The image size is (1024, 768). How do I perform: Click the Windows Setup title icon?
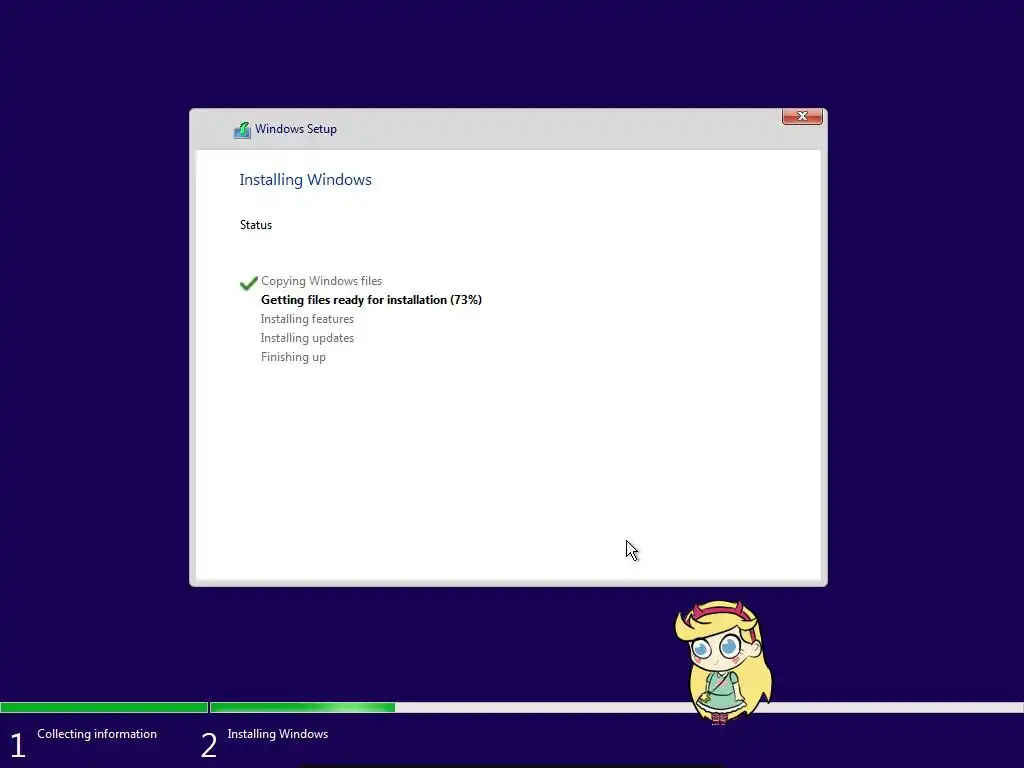pos(242,130)
